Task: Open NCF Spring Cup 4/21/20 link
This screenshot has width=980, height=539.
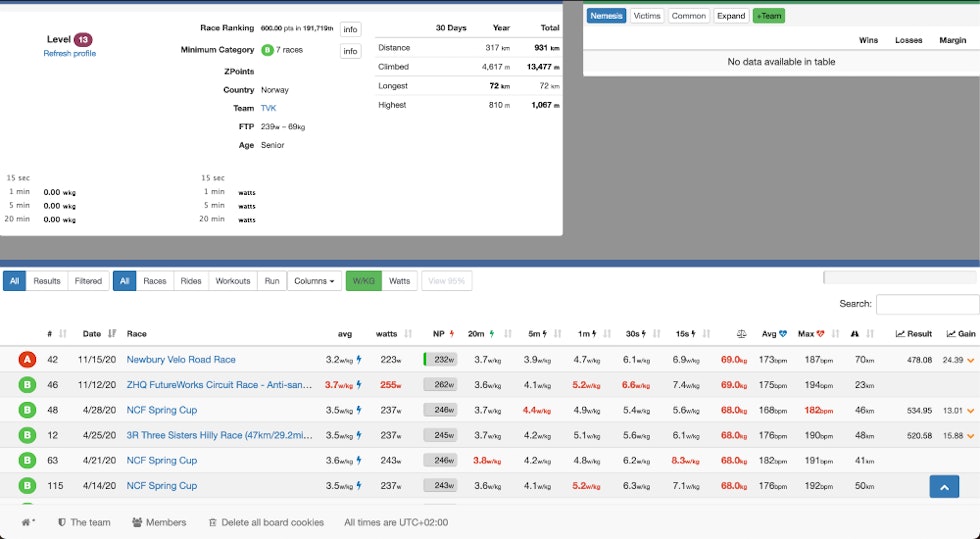Action: [x=161, y=460]
